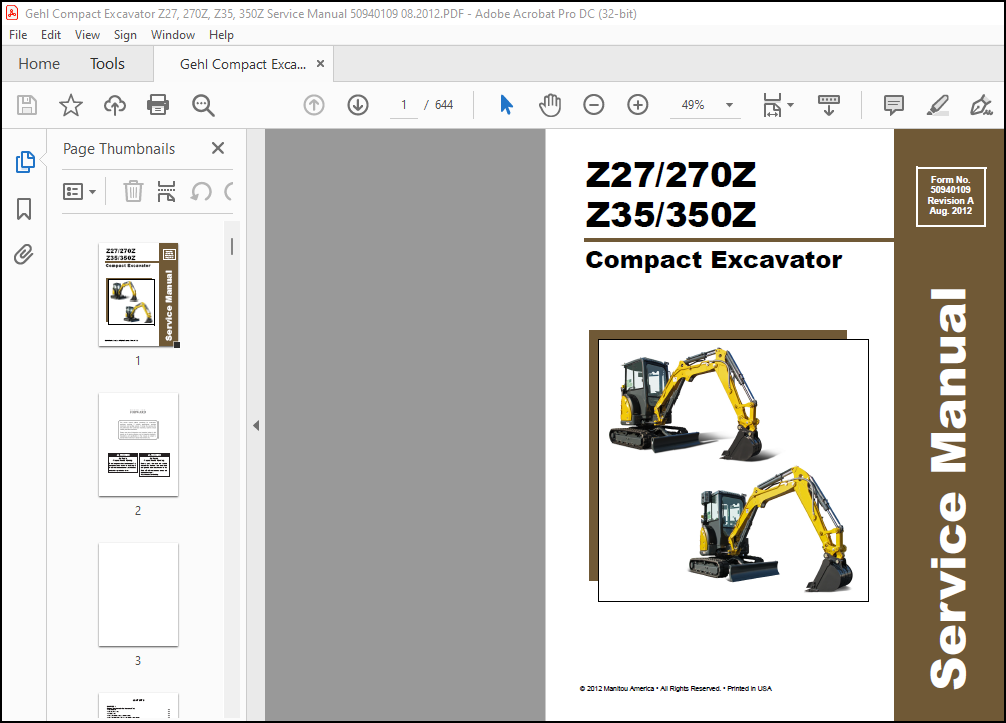This screenshot has height=723, width=1006.
Task: Close the Page Thumbnails panel
Action: tap(218, 148)
